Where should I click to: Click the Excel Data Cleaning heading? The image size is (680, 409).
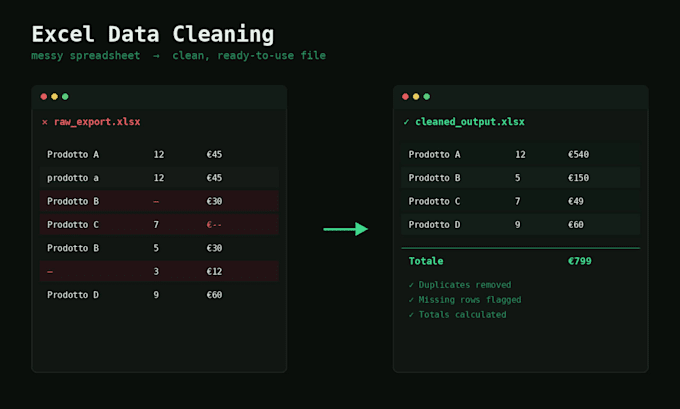153,34
